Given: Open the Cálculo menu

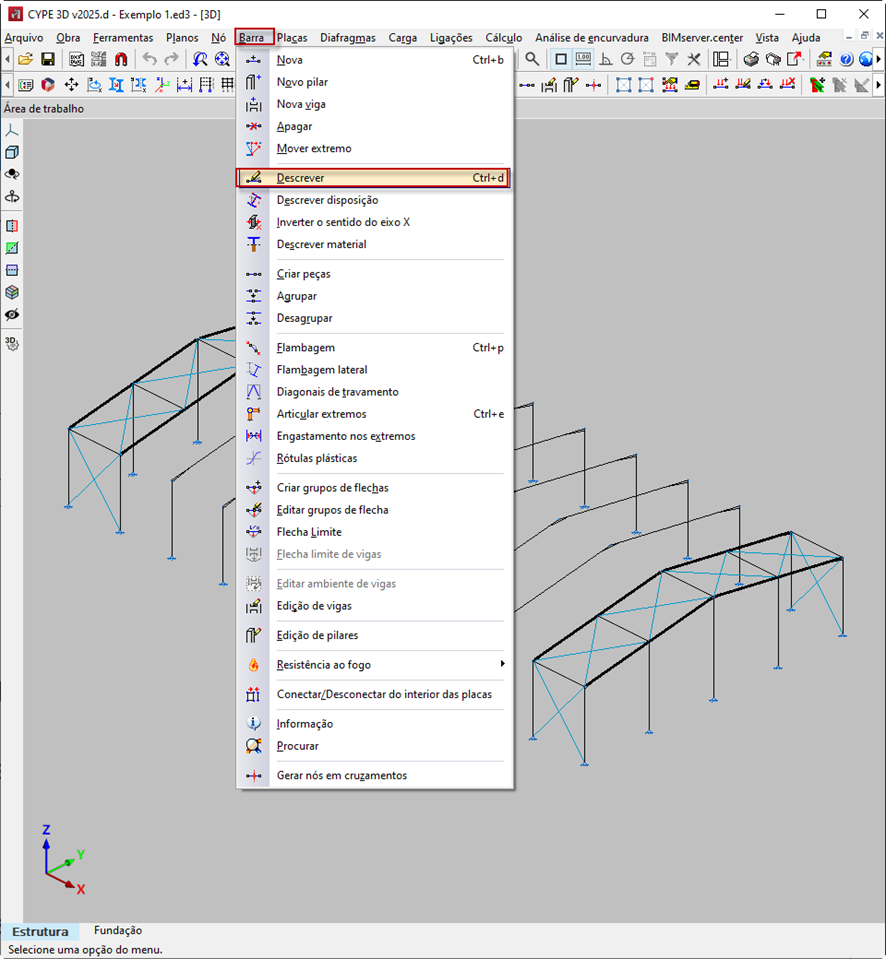Looking at the screenshot, I should pyautogui.click(x=504, y=37).
